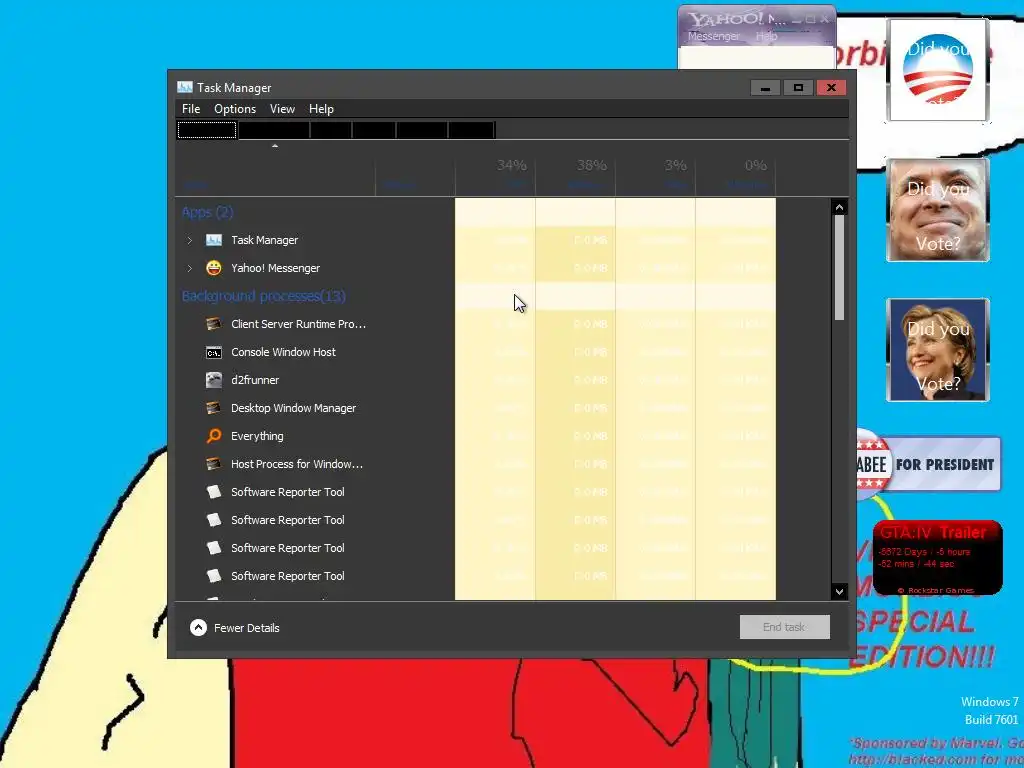Click the campaign logo Did you vote gadget
This screenshot has height=768, width=1024.
938,70
